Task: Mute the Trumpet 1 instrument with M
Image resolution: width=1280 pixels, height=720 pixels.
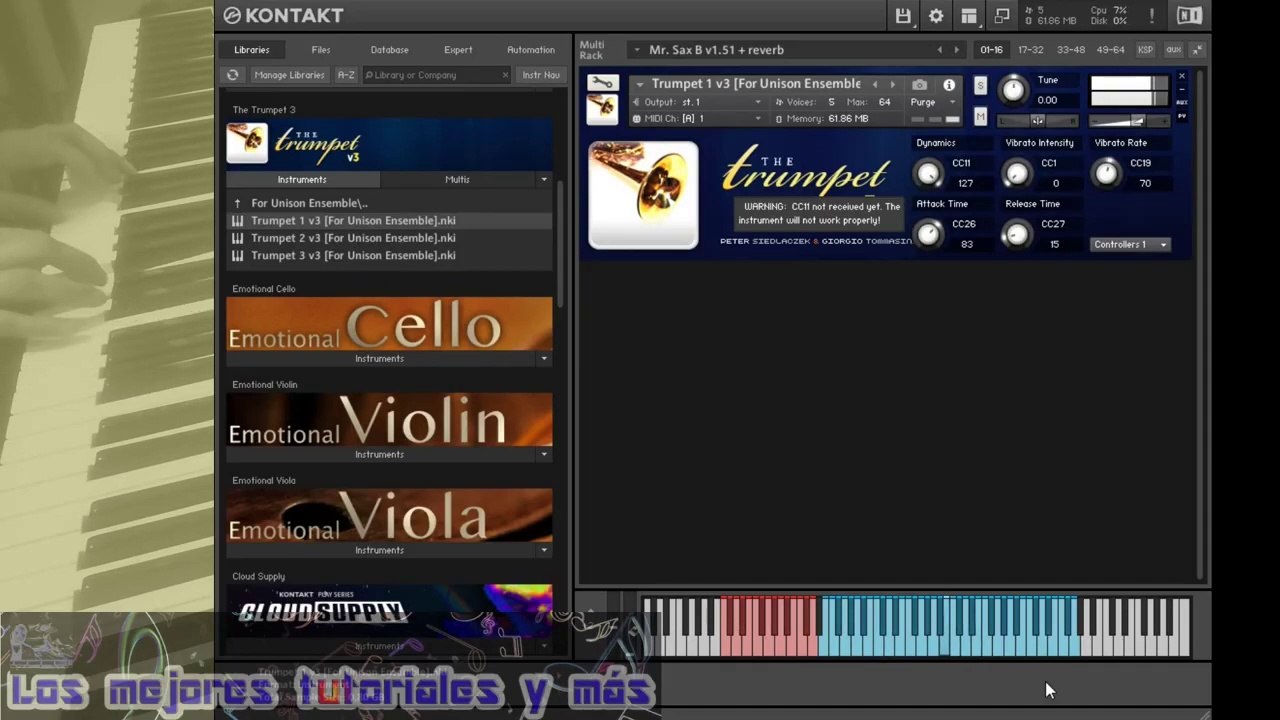Action: (x=980, y=117)
